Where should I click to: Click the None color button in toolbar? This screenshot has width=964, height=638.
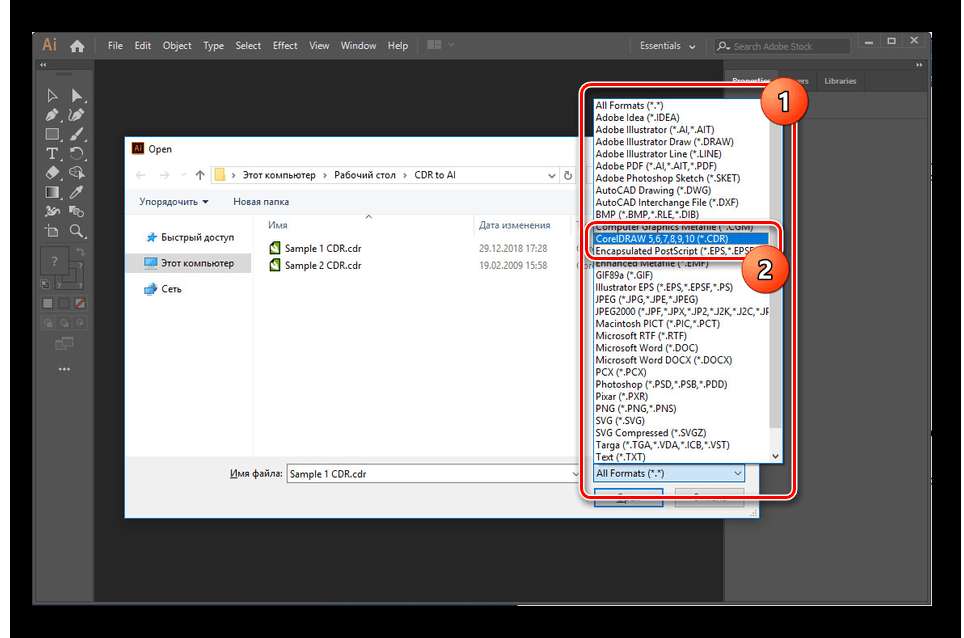pos(80,303)
